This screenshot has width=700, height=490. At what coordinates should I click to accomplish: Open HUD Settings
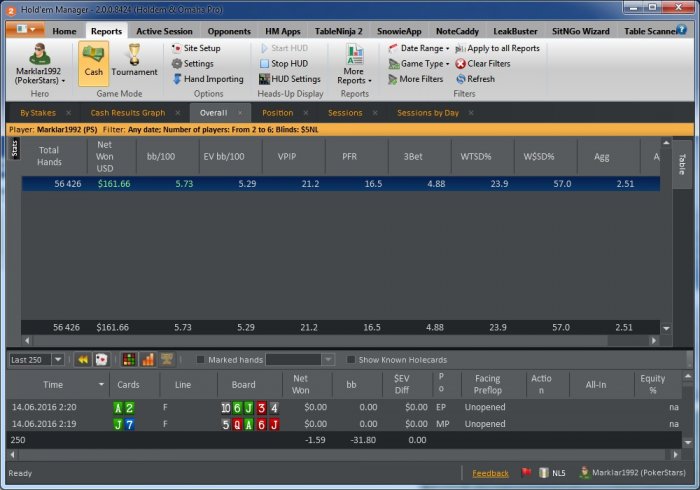(288, 79)
